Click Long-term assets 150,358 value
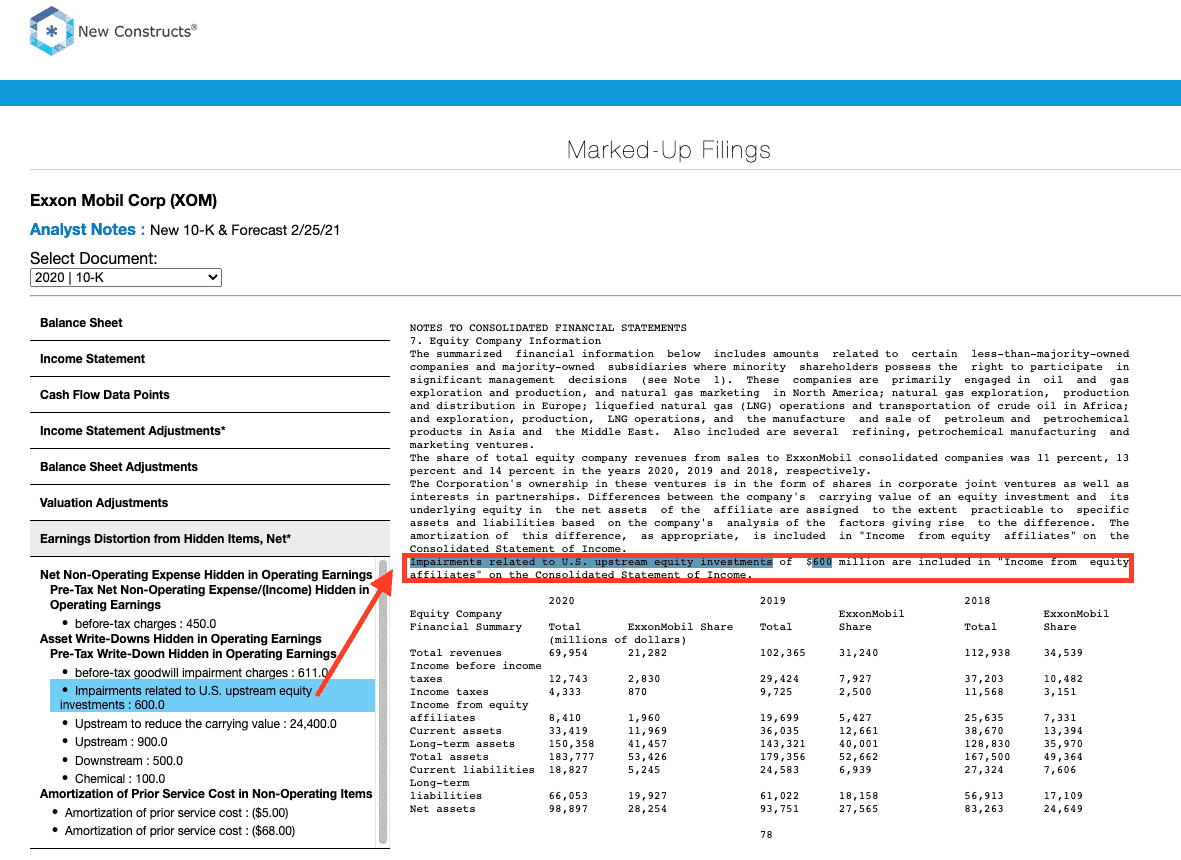 pos(571,744)
